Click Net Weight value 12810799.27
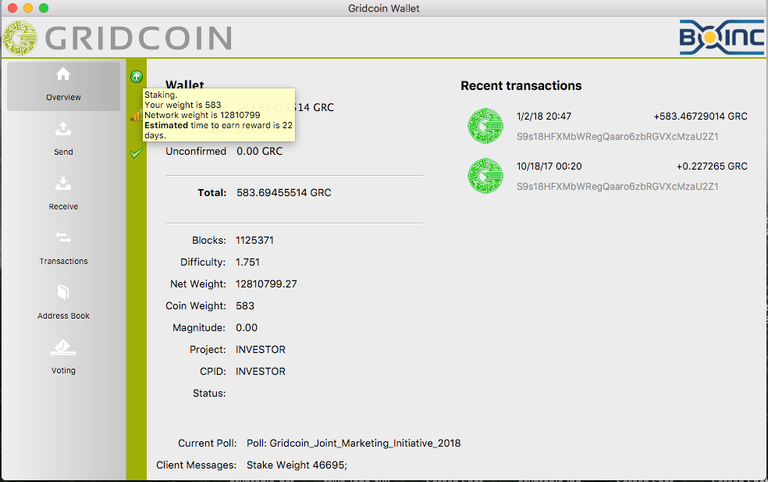The width and height of the screenshot is (768, 482). tap(266, 284)
